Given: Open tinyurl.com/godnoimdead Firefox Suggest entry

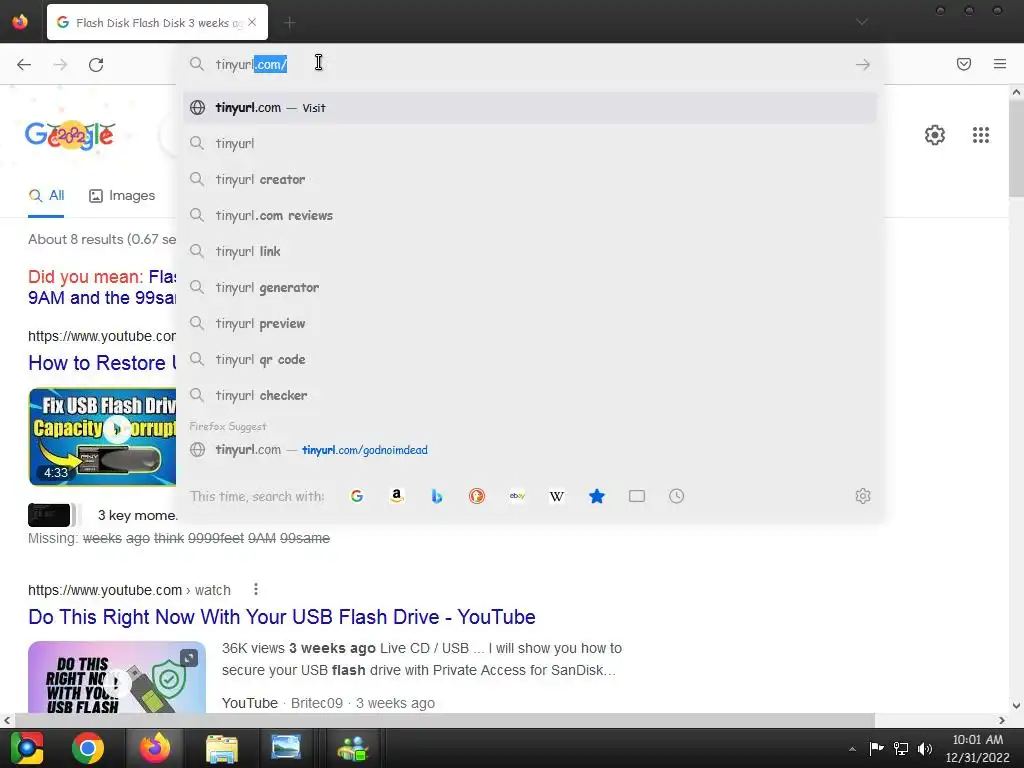Looking at the screenshot, I should coord(530,450).
